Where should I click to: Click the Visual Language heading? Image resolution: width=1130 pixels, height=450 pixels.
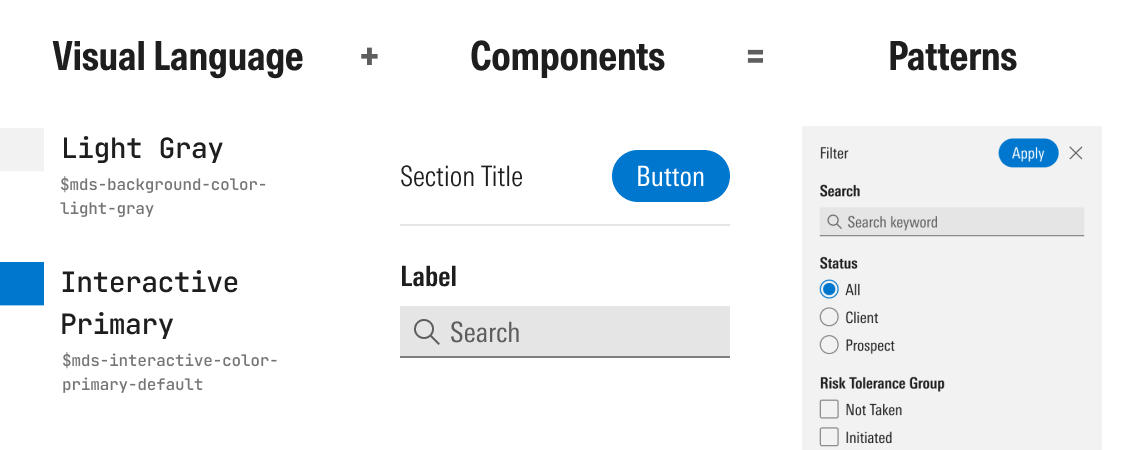click(x=177, y=57)
